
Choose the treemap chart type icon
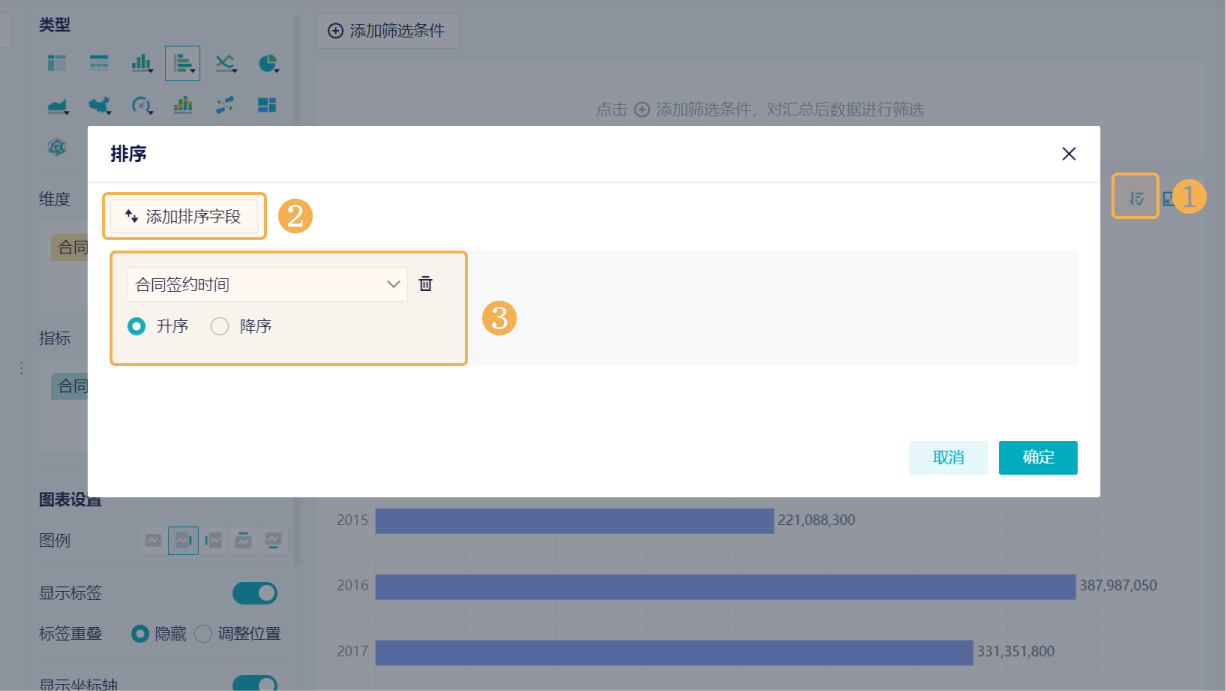coord(267,105)
